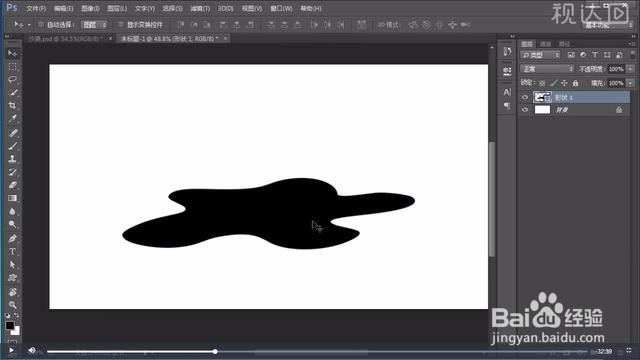
Task: Filter layers by smart object icon
Action: pyautogui.click(x=619, y=55)
